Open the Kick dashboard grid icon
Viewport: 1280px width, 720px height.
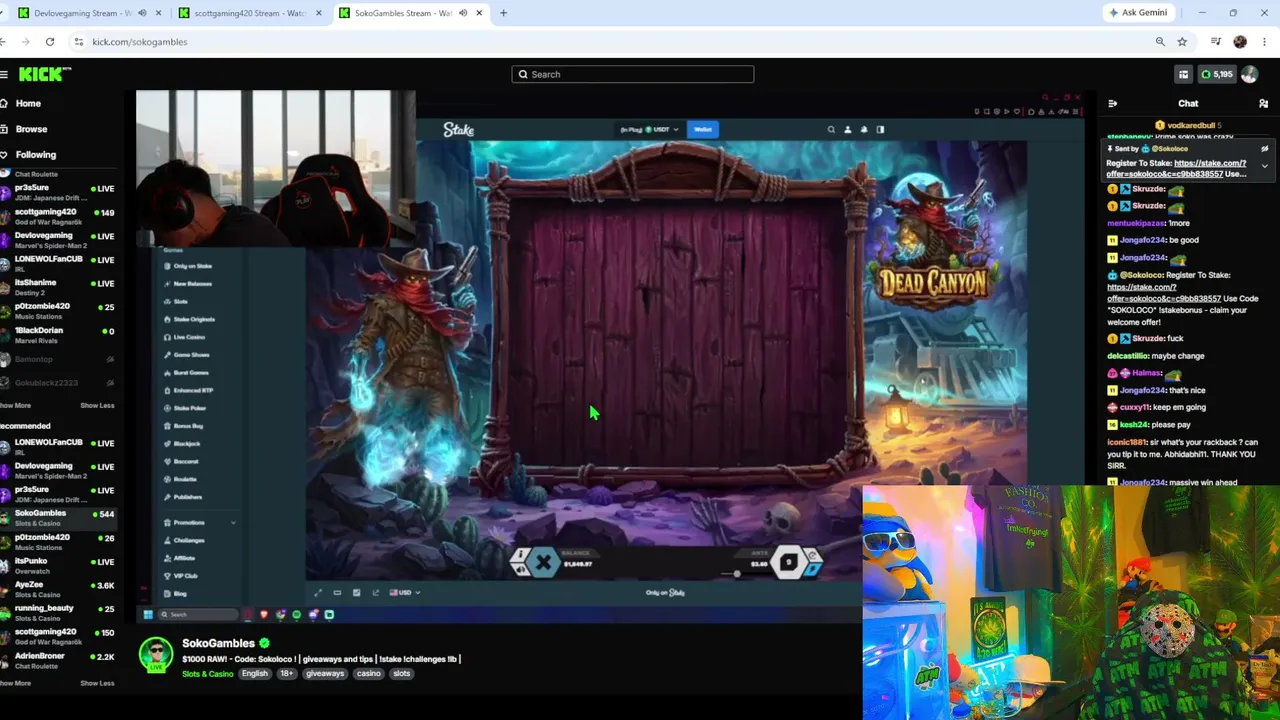[x=1183, y=74]
